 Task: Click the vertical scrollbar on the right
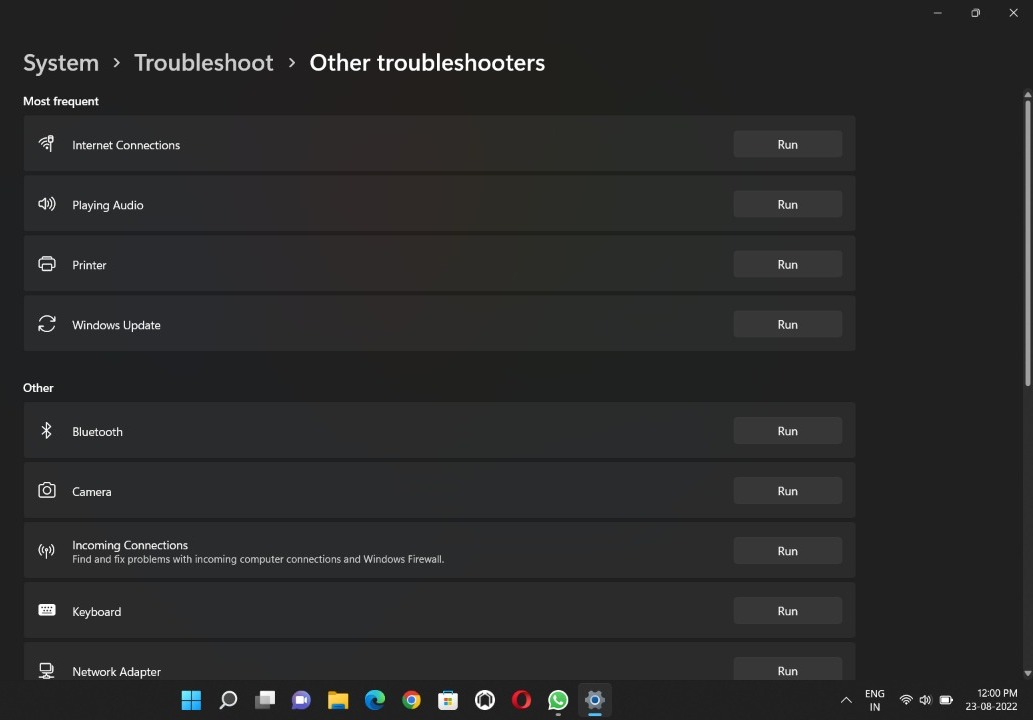(x=1027, y=240)
